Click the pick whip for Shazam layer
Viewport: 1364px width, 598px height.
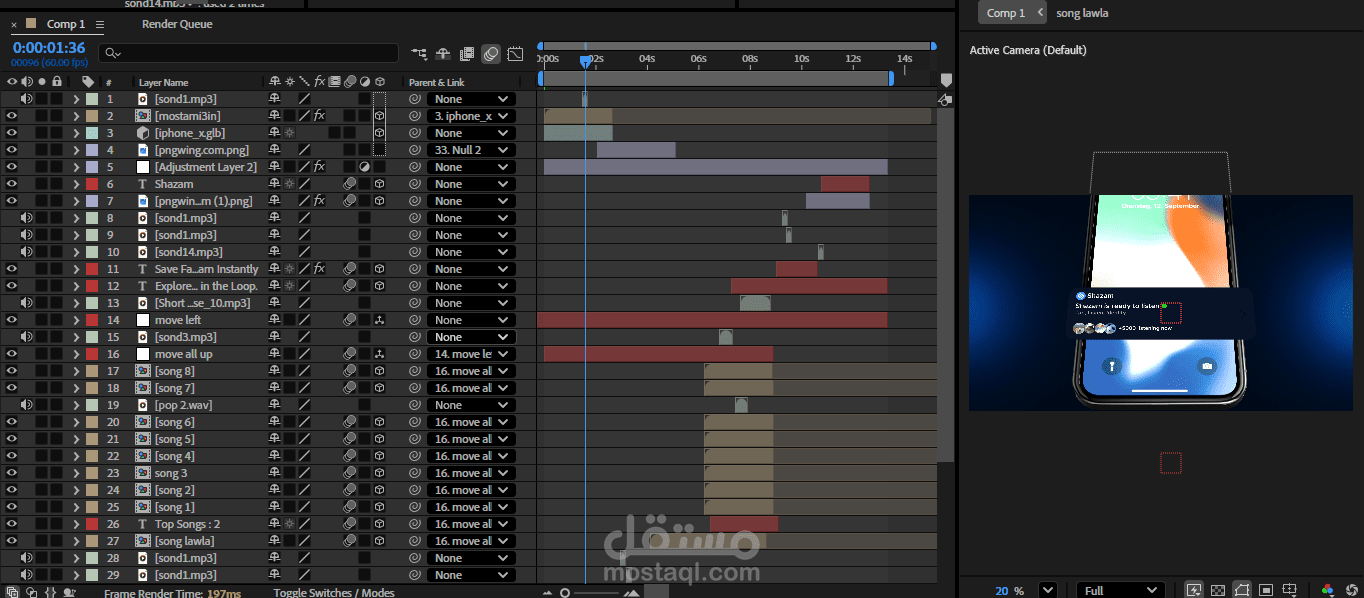point(414,184)
